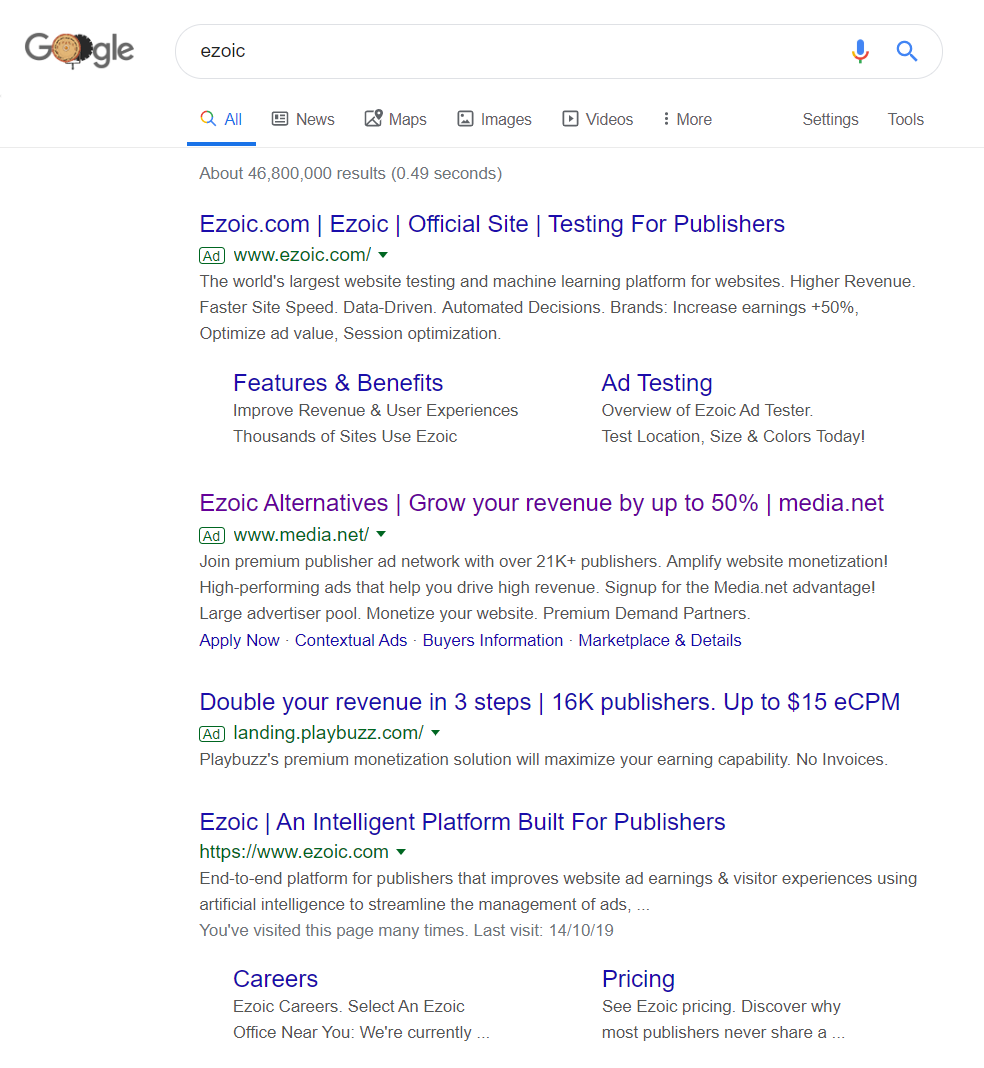Viewport: 984px width, 1068px height.
Task: Click the Ad badge beside www.media.net/
Action: [x=212, y=536]
